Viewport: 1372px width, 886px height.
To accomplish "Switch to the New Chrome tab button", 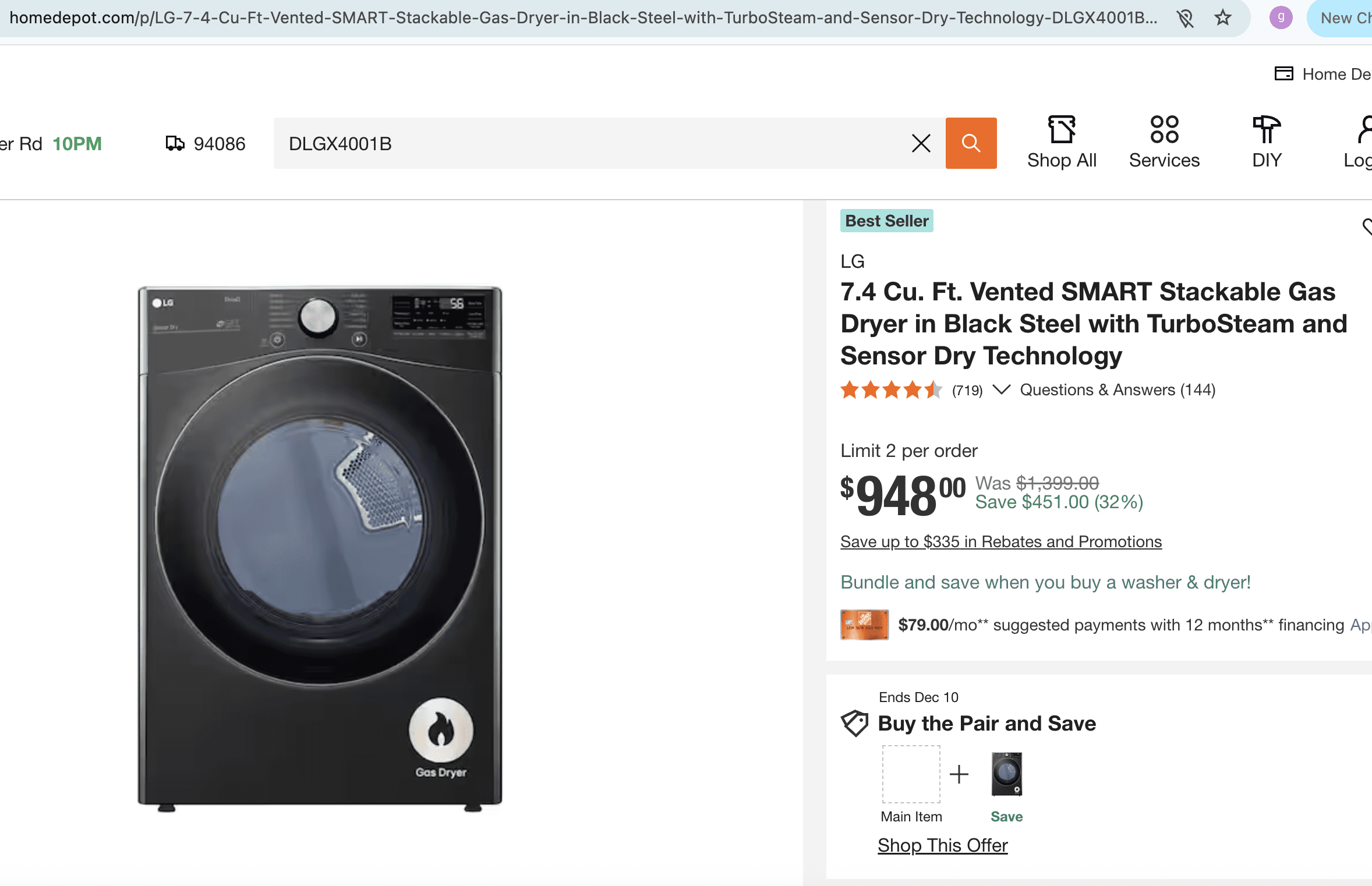I will pos(1345,18).
